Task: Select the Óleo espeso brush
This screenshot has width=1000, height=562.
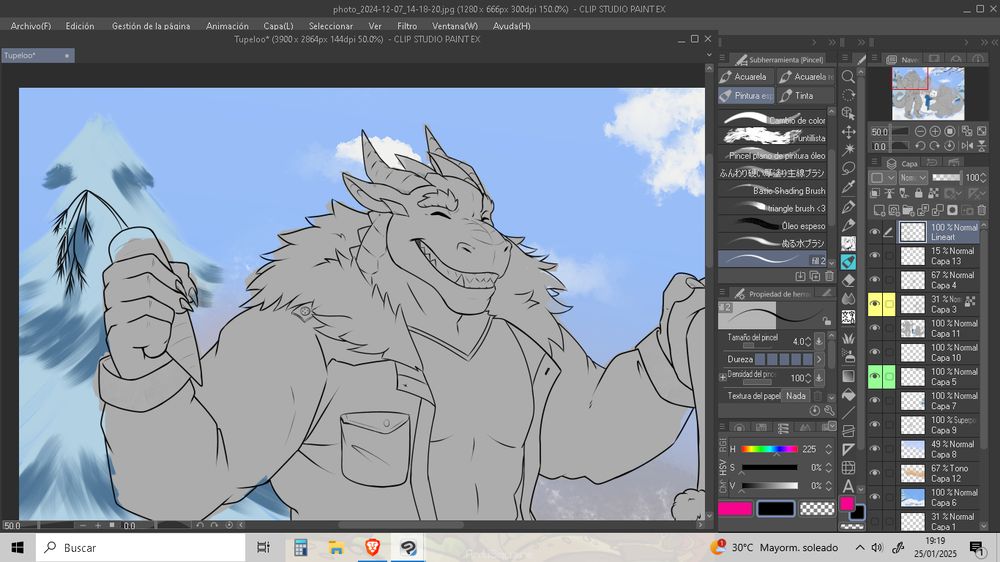Action: (x=773, y=226)
